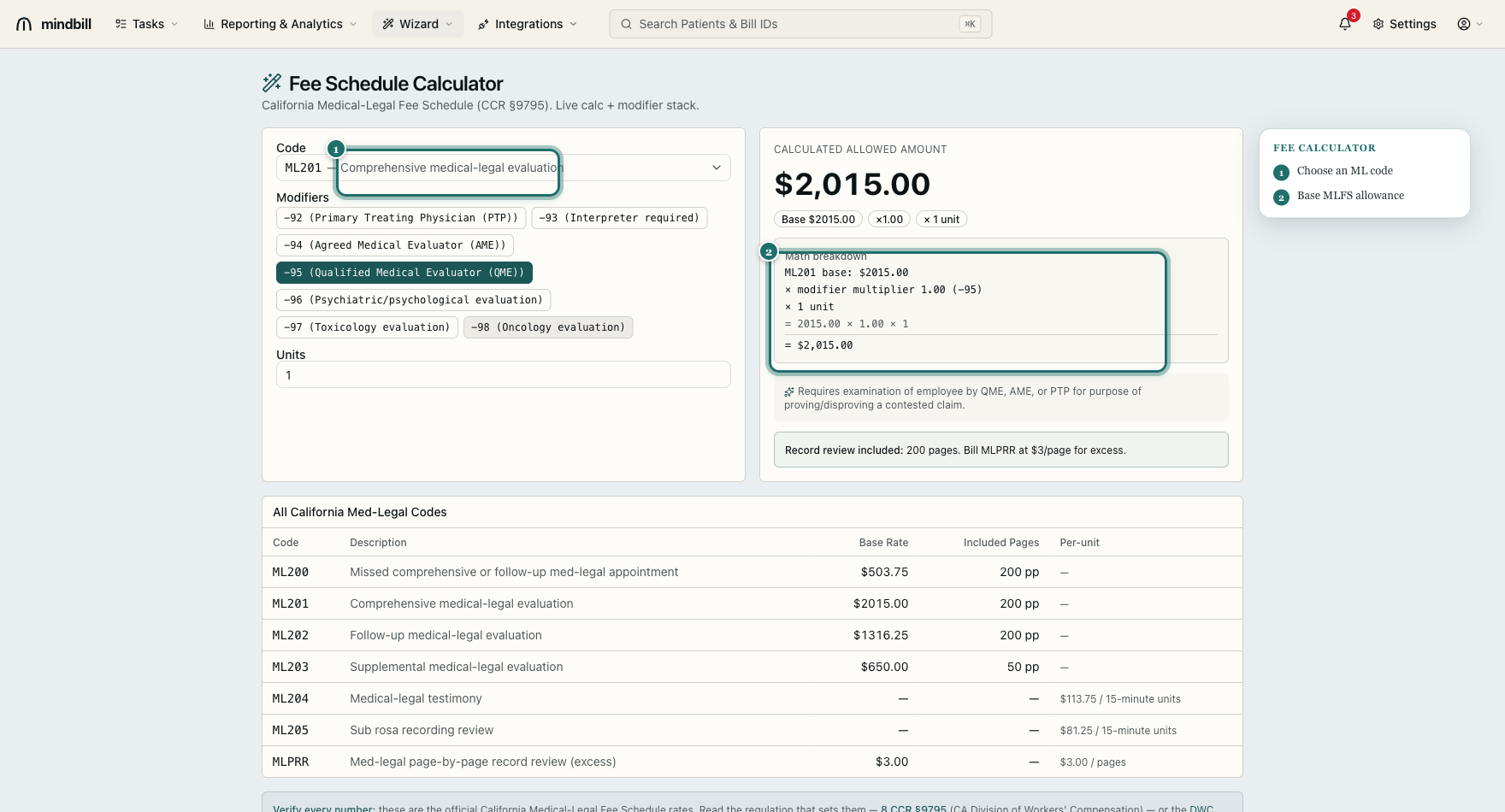Click the ML201 base: $2015.00 breakdown line

tap(847, 273)
